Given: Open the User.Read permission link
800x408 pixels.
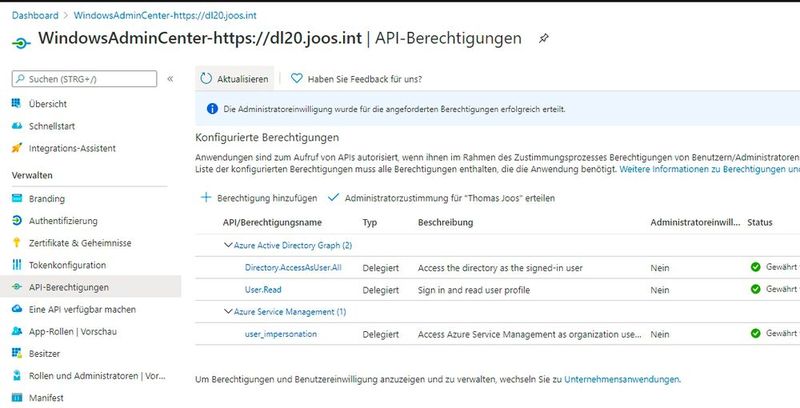Looking at the screenshot, I should point(263,290).
